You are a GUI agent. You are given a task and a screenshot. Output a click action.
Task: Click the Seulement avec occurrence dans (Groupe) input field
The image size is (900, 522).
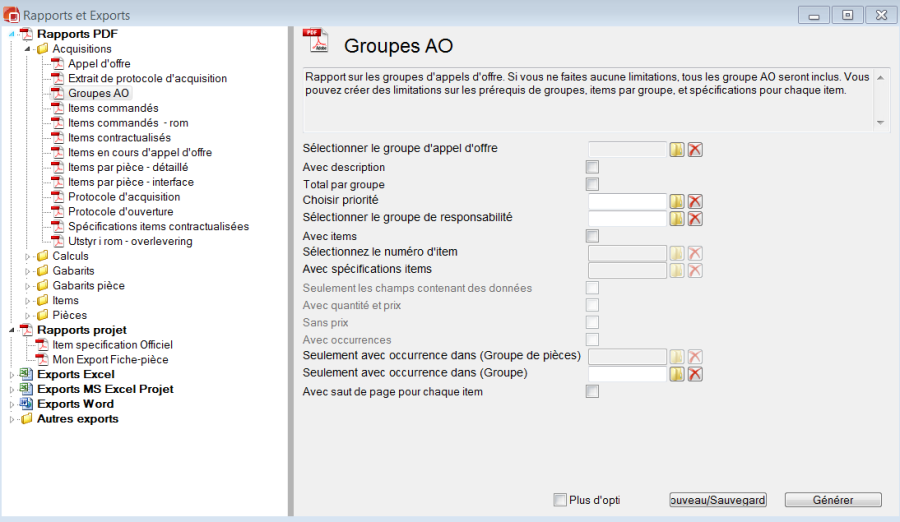[627, 374]
